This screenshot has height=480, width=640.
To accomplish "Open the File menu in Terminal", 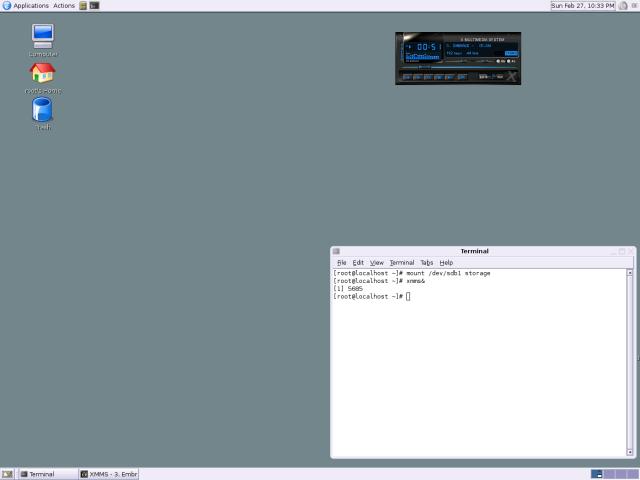I will coord(342,262).
